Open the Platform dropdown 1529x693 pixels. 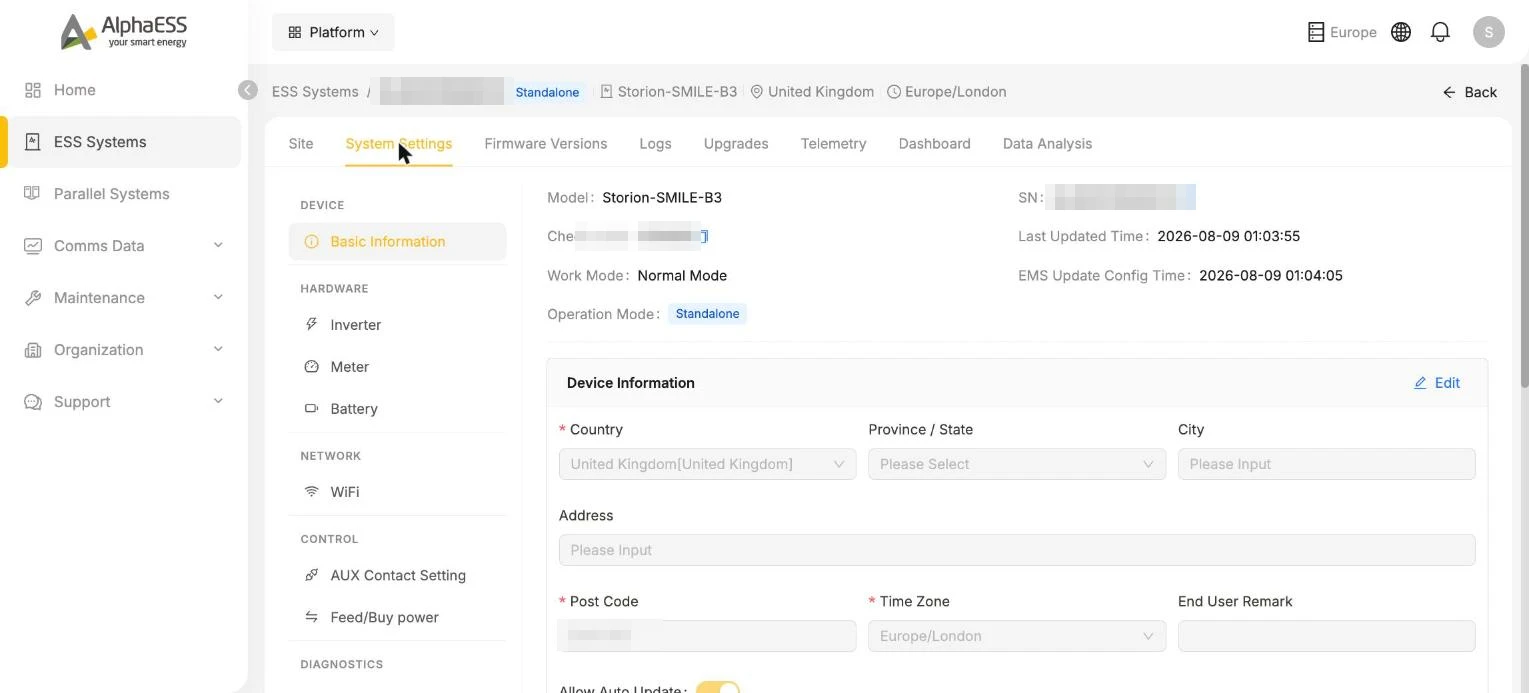pyautogui.click(x=333, y=32)
